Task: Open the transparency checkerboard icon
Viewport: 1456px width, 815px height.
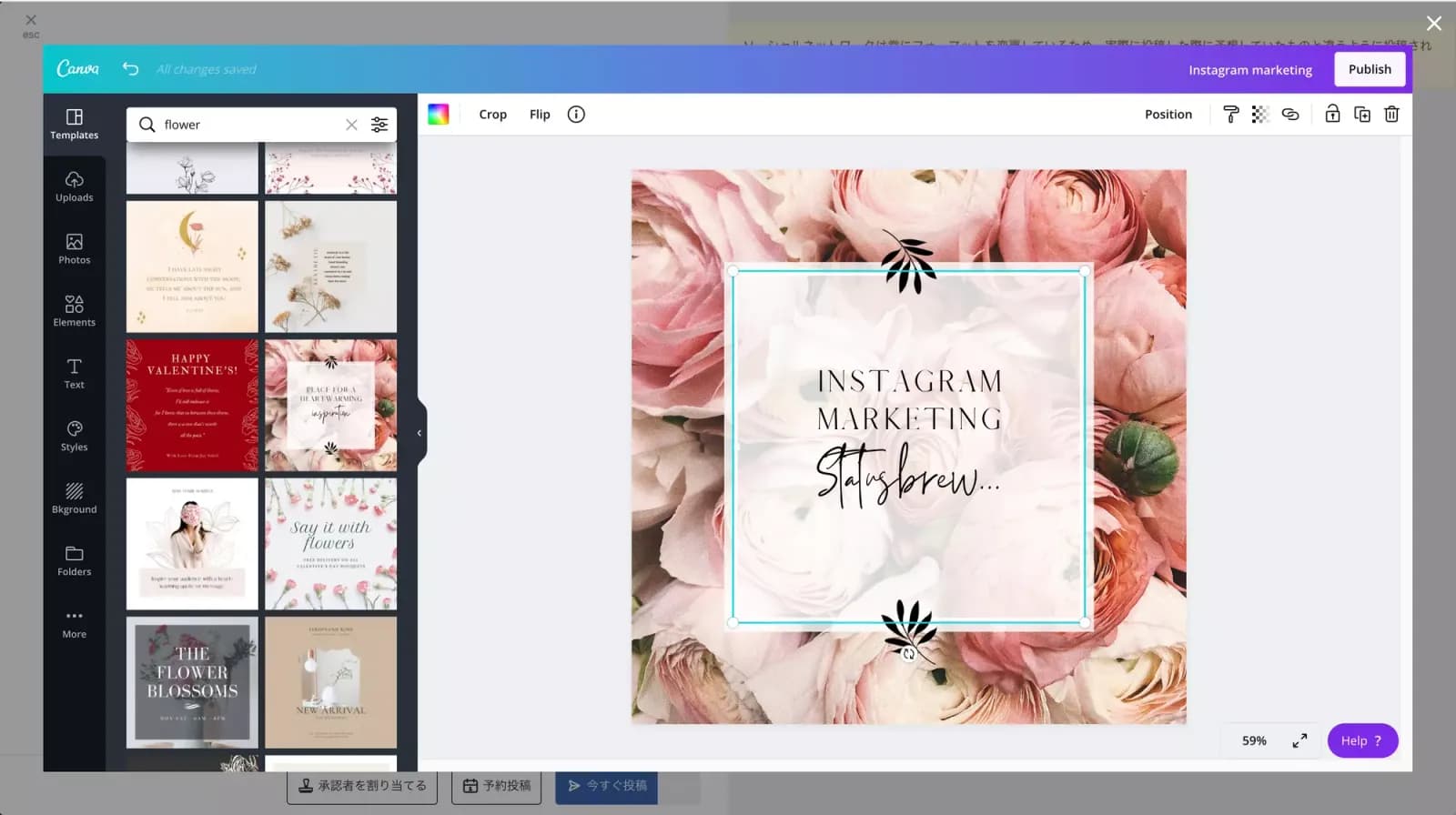Action: pos(1260,115)
